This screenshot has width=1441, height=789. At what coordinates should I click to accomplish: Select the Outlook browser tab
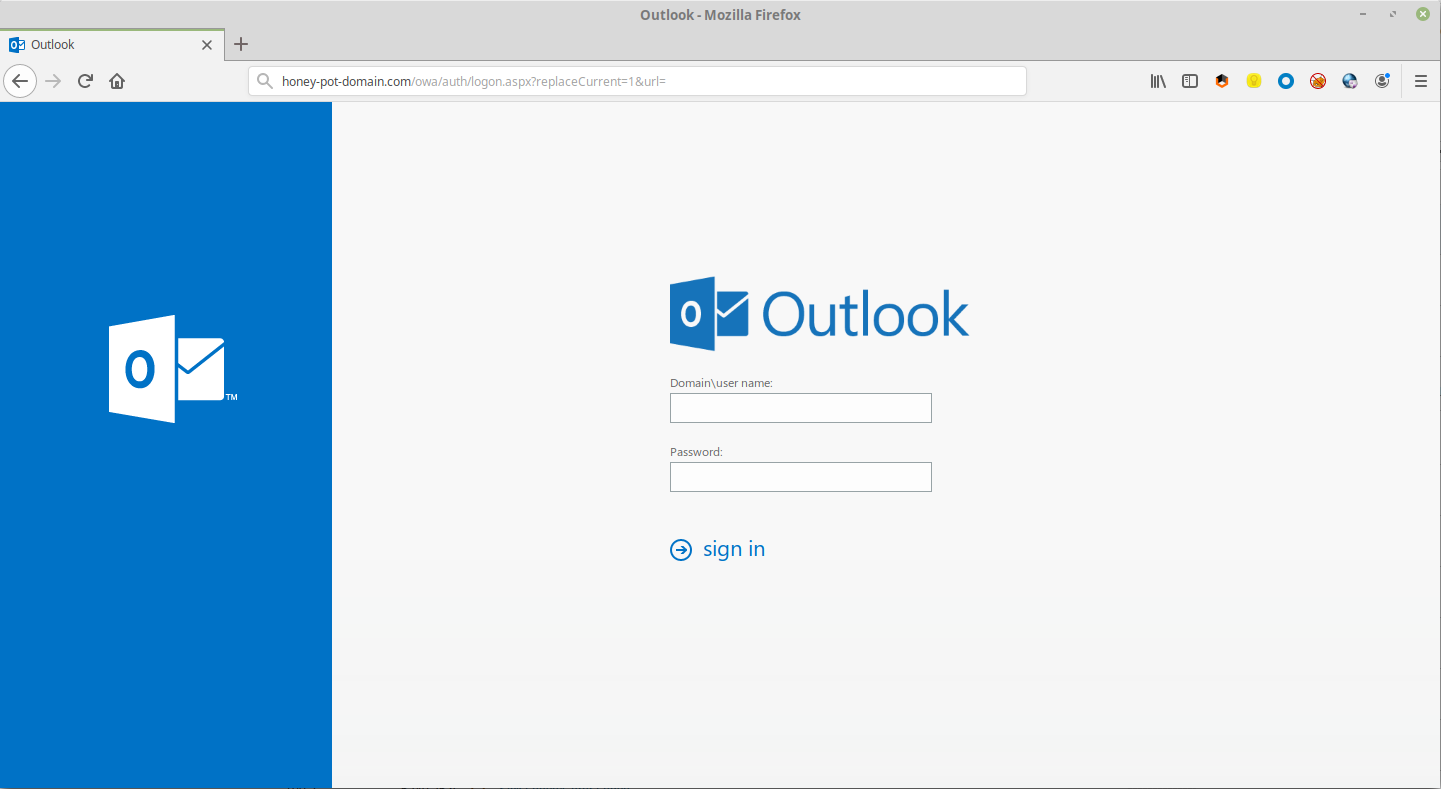[112, 44]
